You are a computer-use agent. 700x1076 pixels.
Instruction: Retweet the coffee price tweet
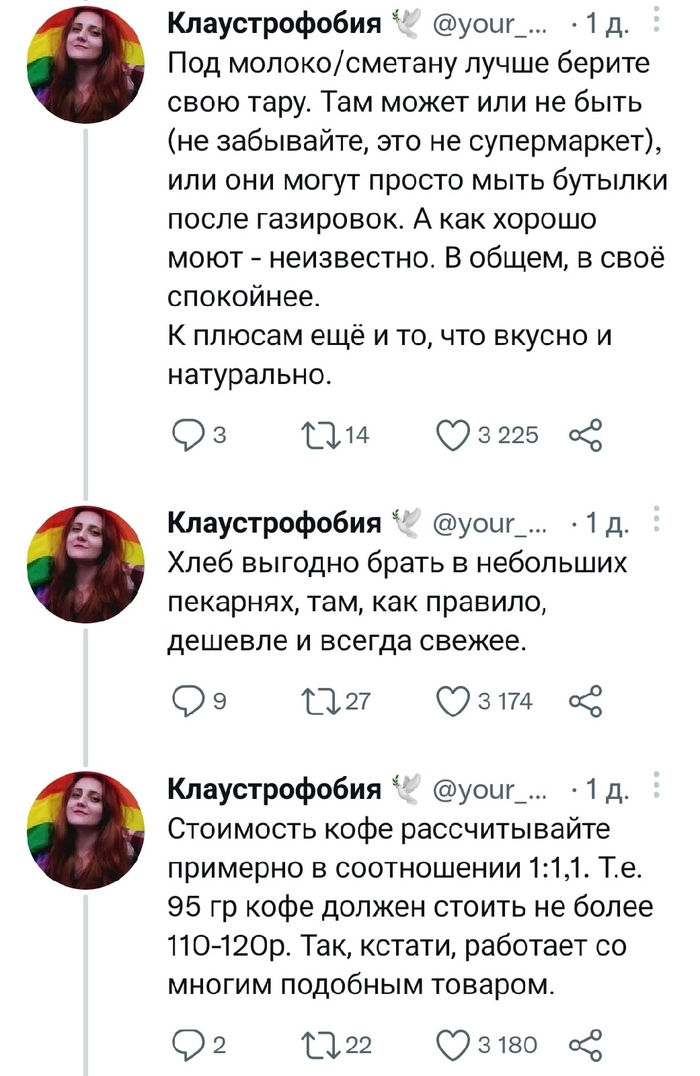click(x=320, y=1044)
